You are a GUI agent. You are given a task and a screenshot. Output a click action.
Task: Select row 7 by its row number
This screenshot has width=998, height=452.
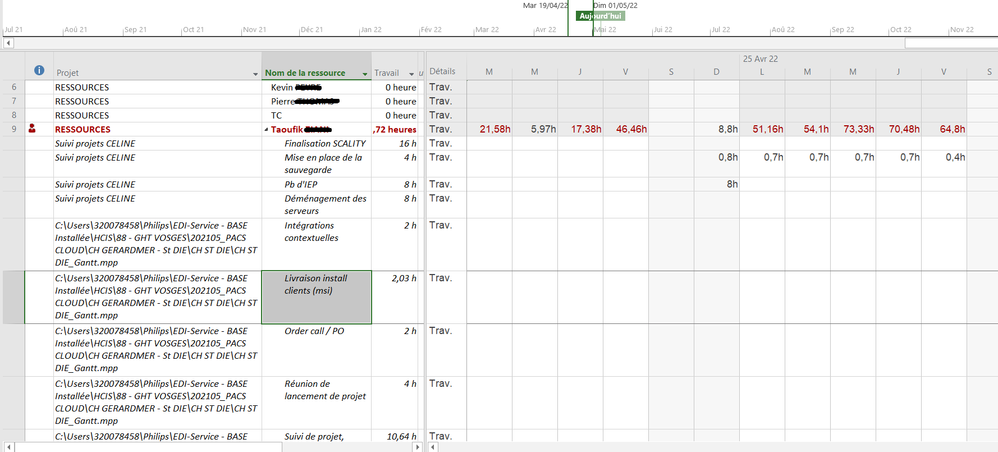[x=14, y=101]
